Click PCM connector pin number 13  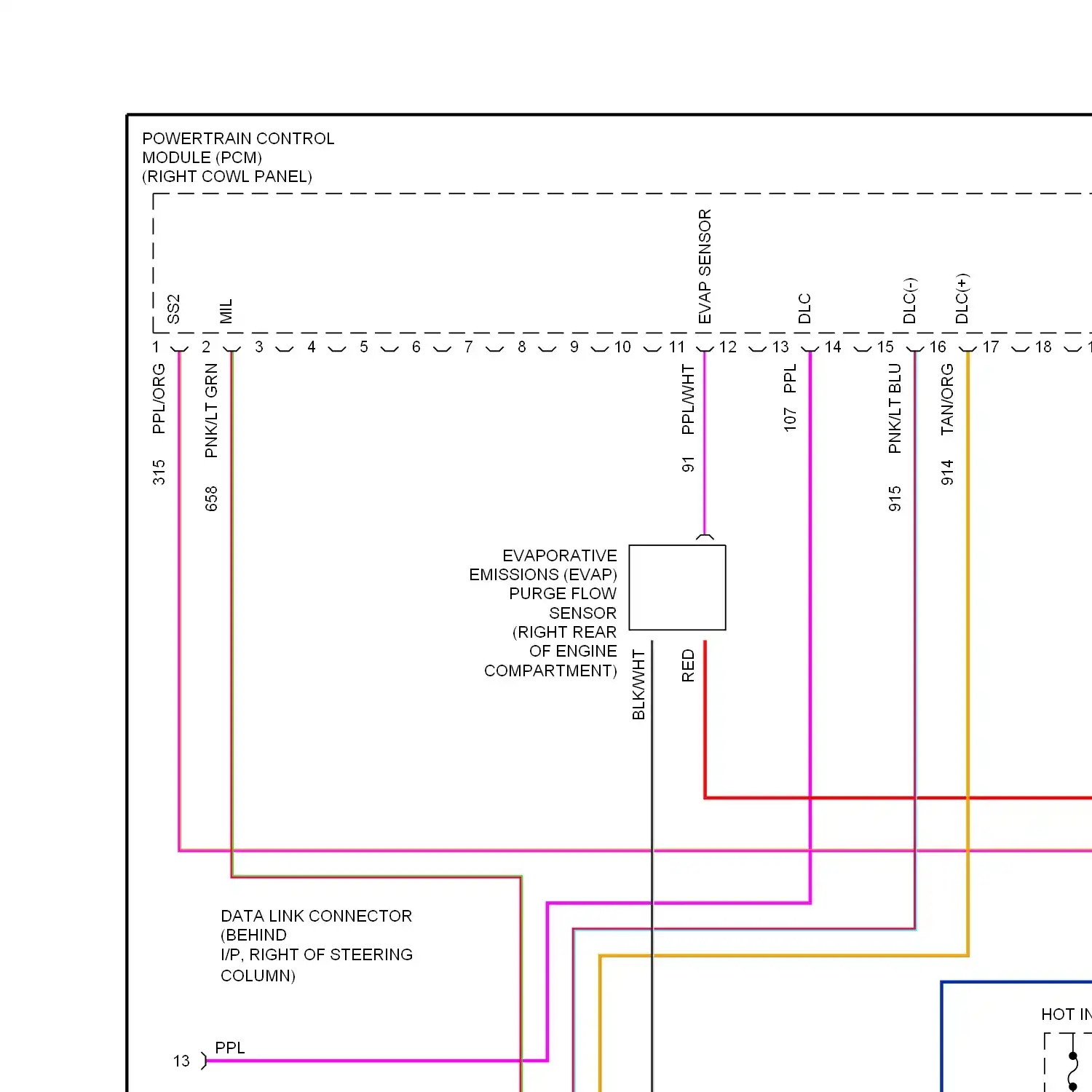780,347
